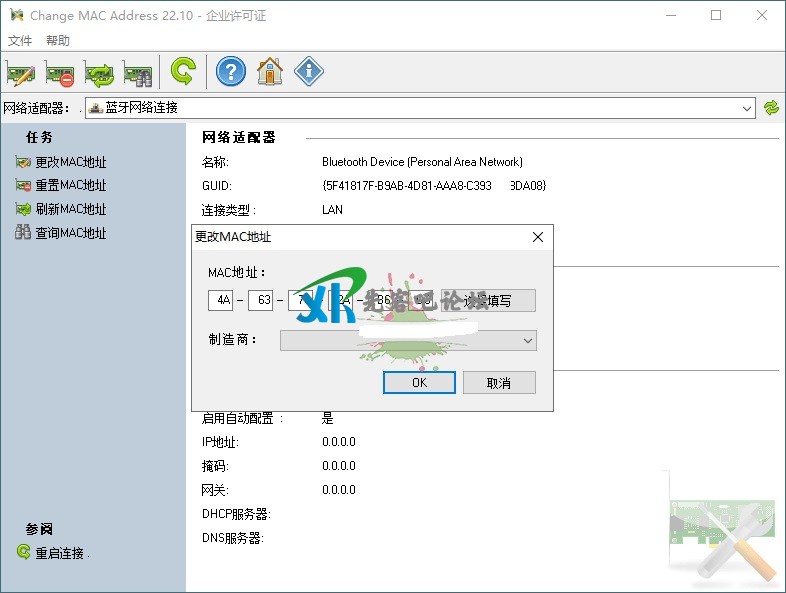The image size is (786, 593).
Task: Click the Change MAC address toolbar icon
Action: click(21, 72)
